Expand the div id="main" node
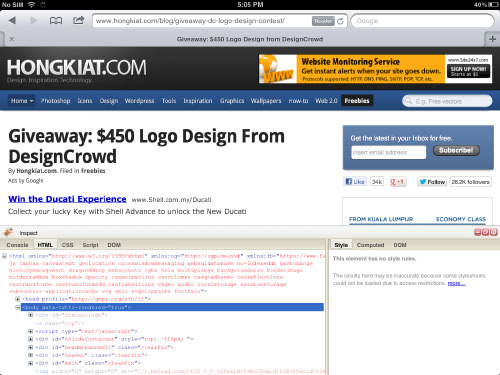The image size is (500, 375). [30, 363]
